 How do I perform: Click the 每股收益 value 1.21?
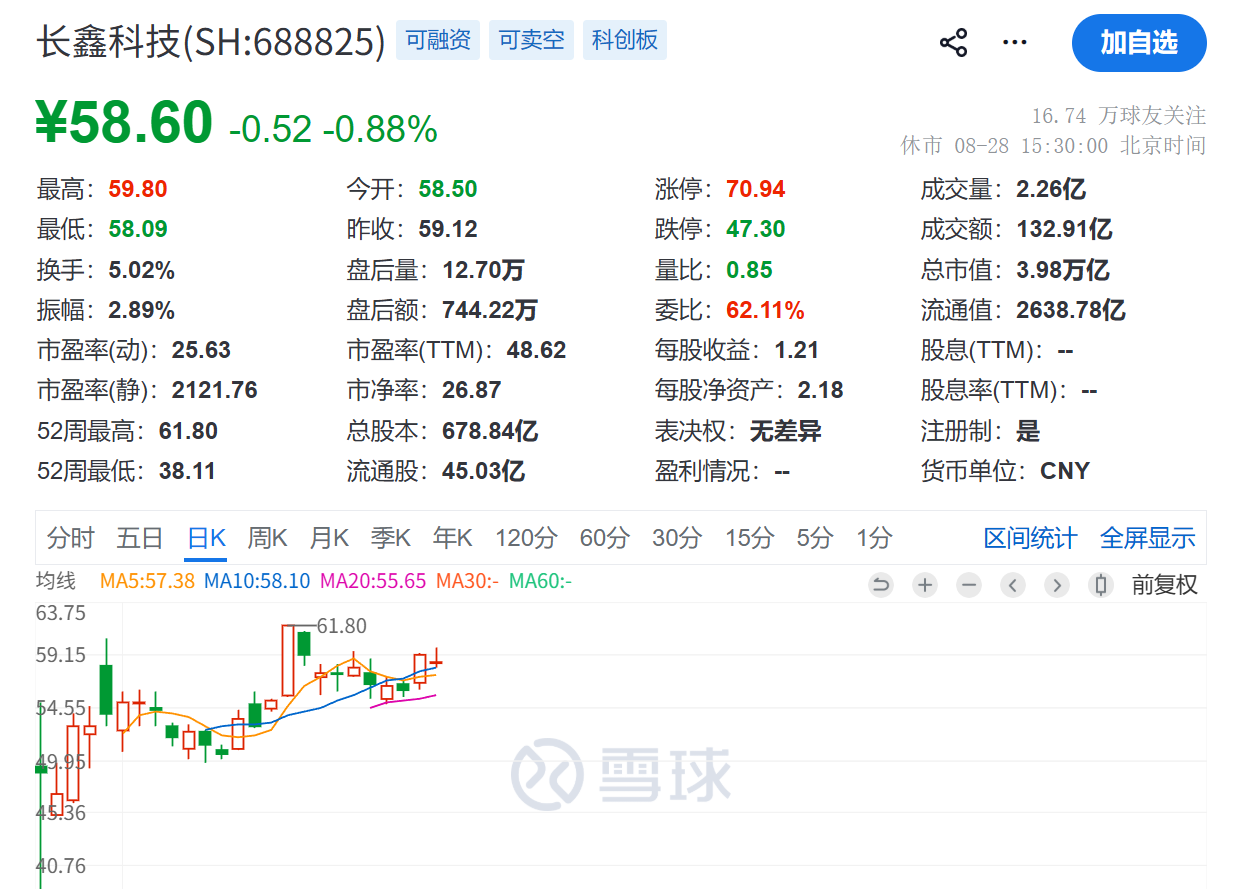pos(796,350)
